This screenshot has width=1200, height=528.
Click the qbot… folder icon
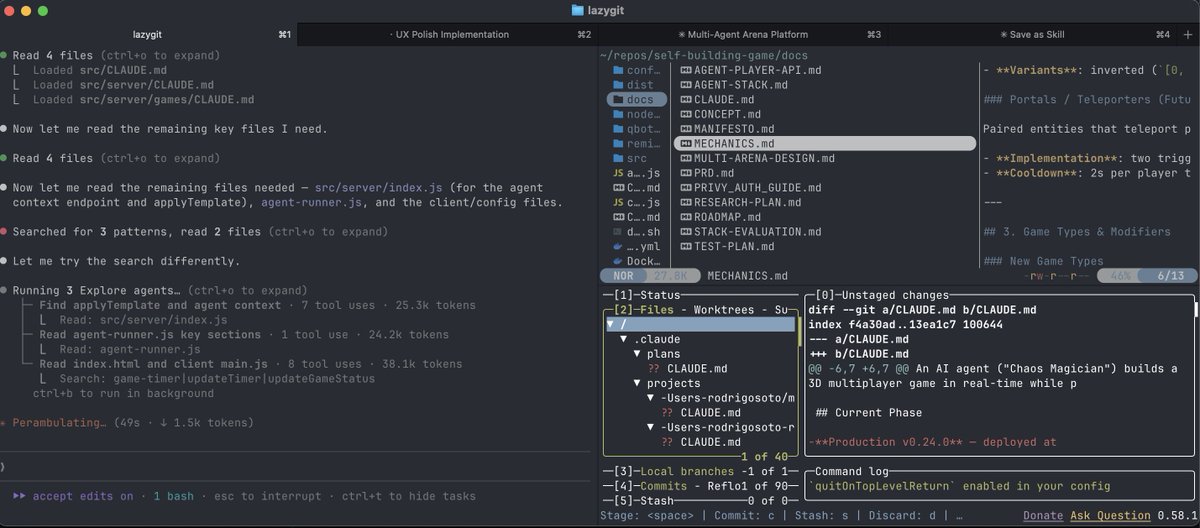click(x=617, y=129)
